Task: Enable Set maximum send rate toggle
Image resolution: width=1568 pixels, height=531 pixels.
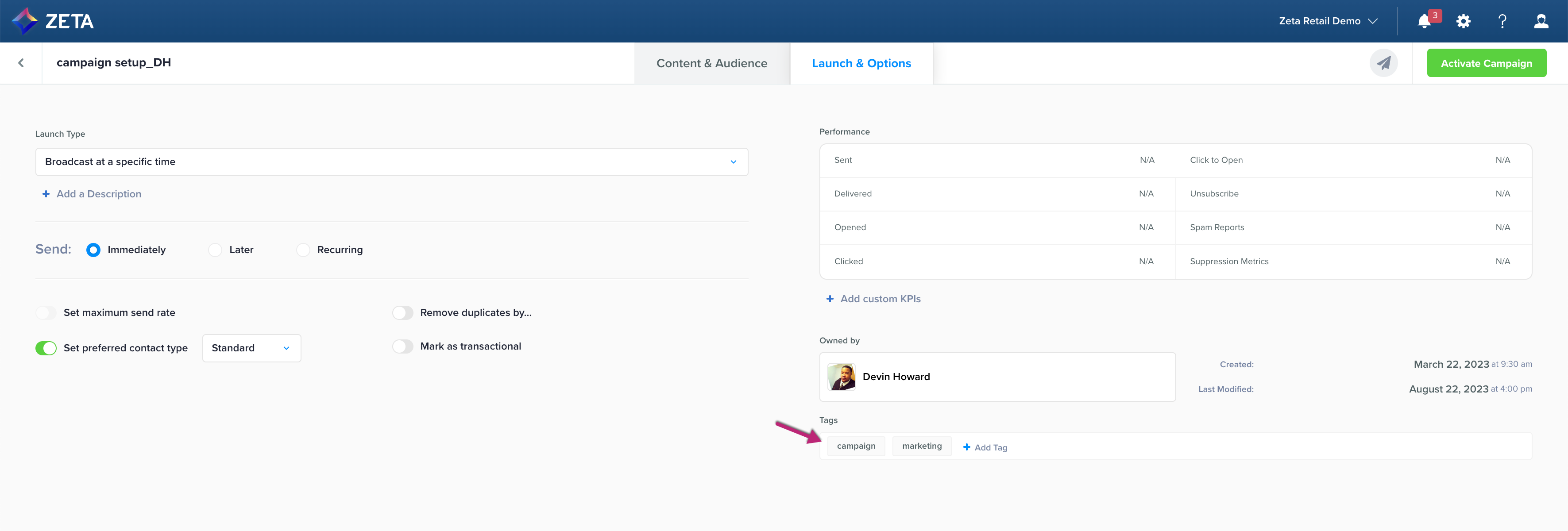Action: (x=46, y=313)
